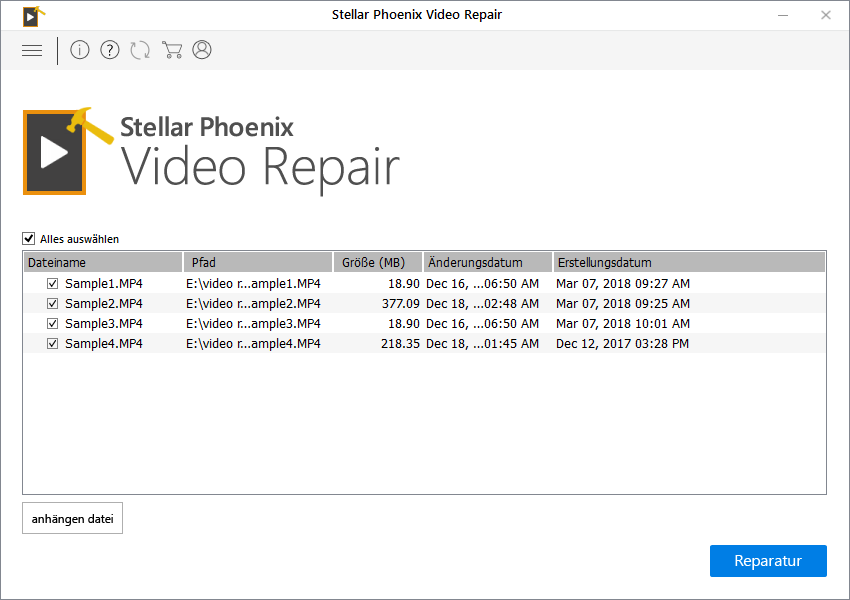
Task: Uncheck the Sample4.MP4 checkbox
Action: 53,344
